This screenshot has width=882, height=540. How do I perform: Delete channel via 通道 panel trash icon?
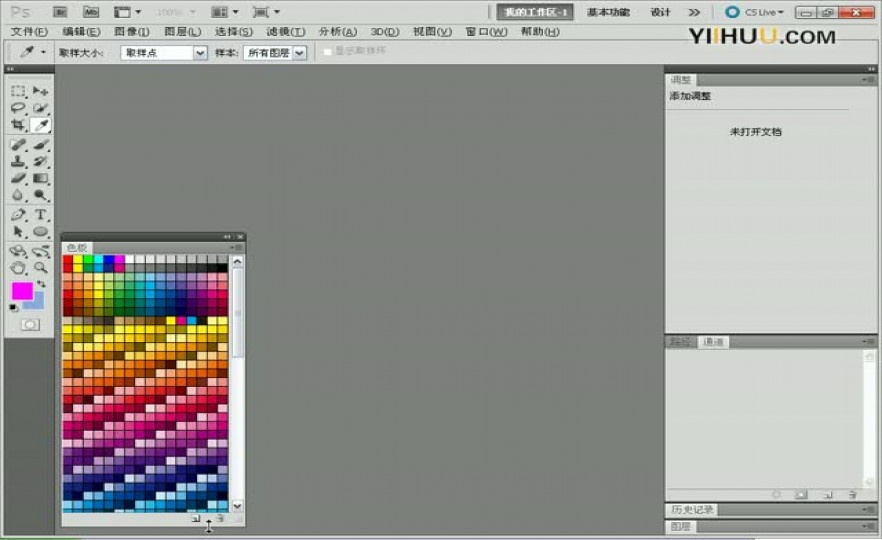853,495
